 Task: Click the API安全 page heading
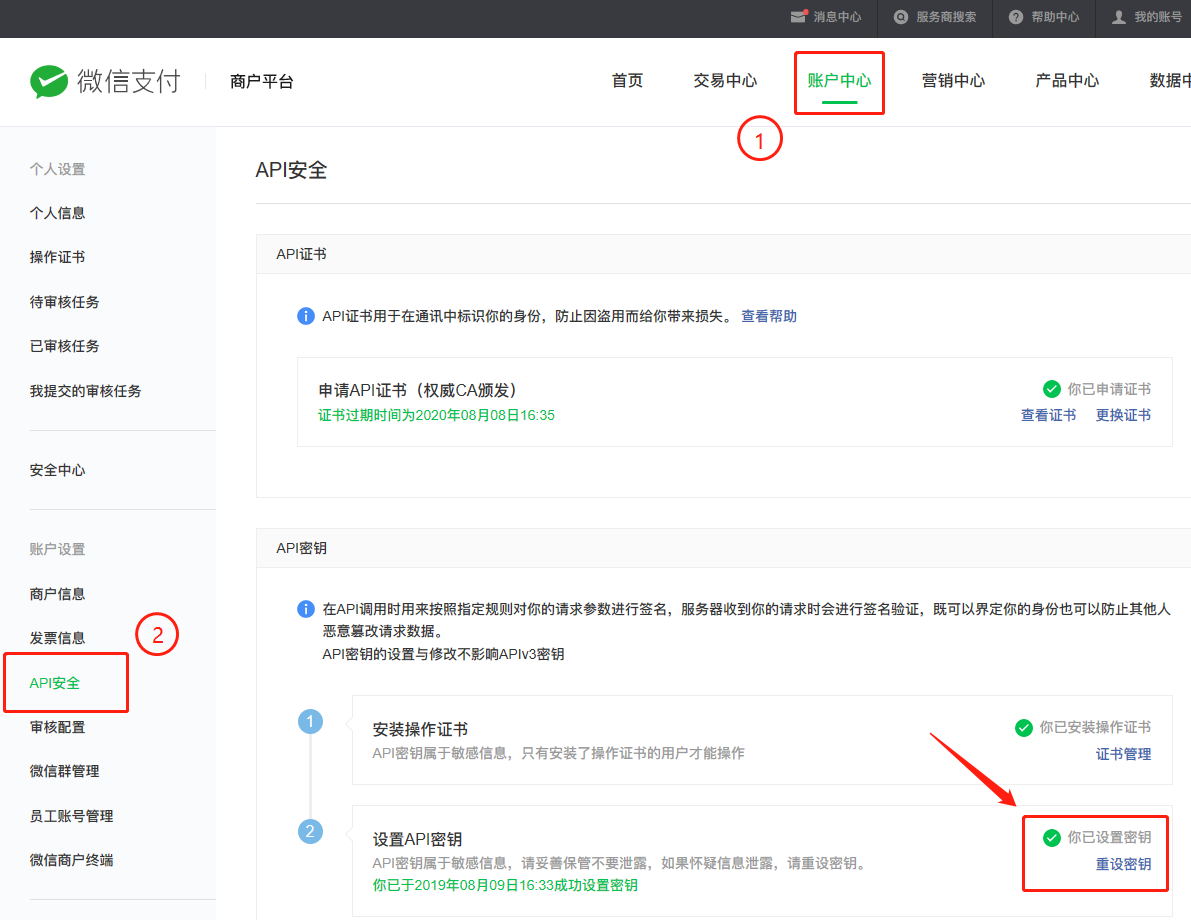291,169
